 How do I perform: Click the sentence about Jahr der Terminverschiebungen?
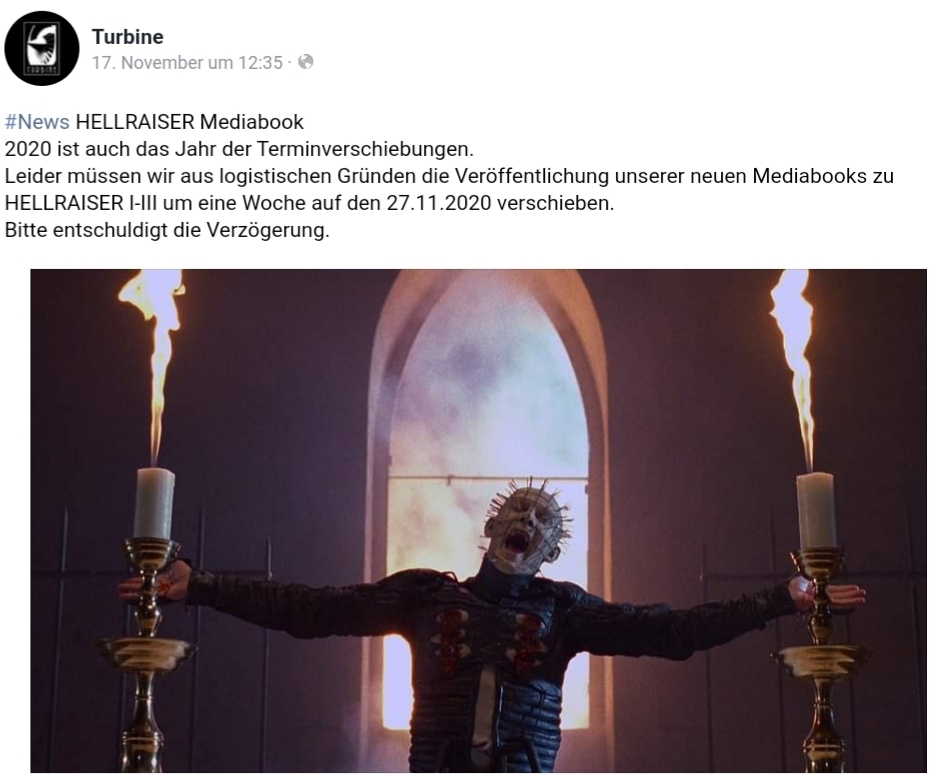[239, 149]
